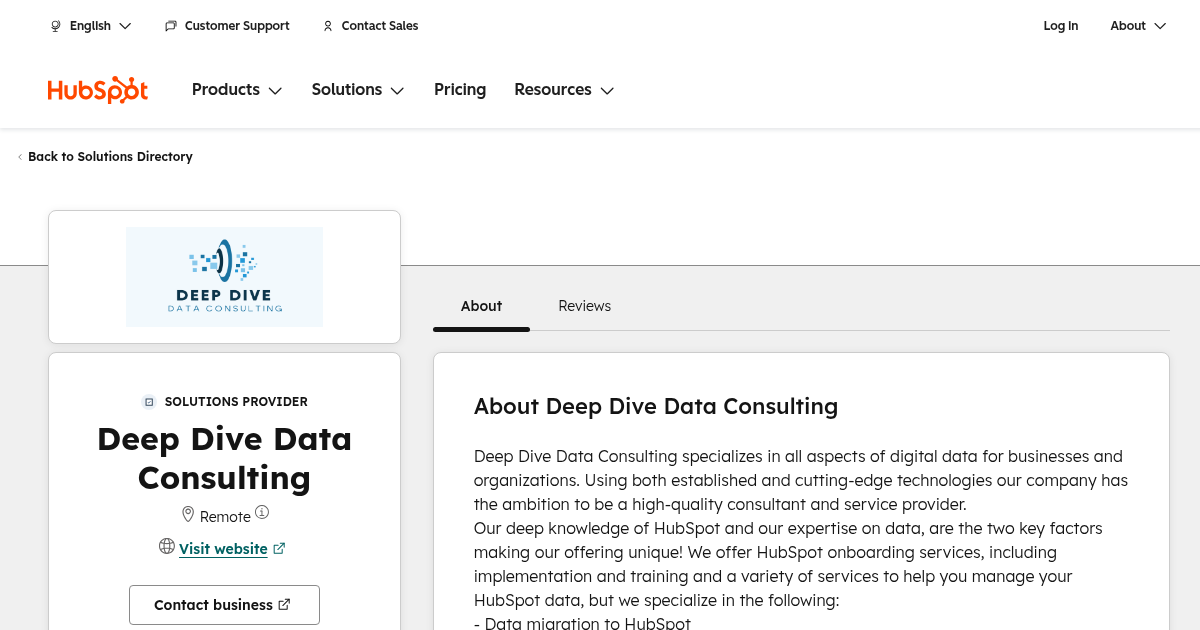Click the info icon next to Remote
This screenshot has height=630, width=1200.
coord(262,512)
